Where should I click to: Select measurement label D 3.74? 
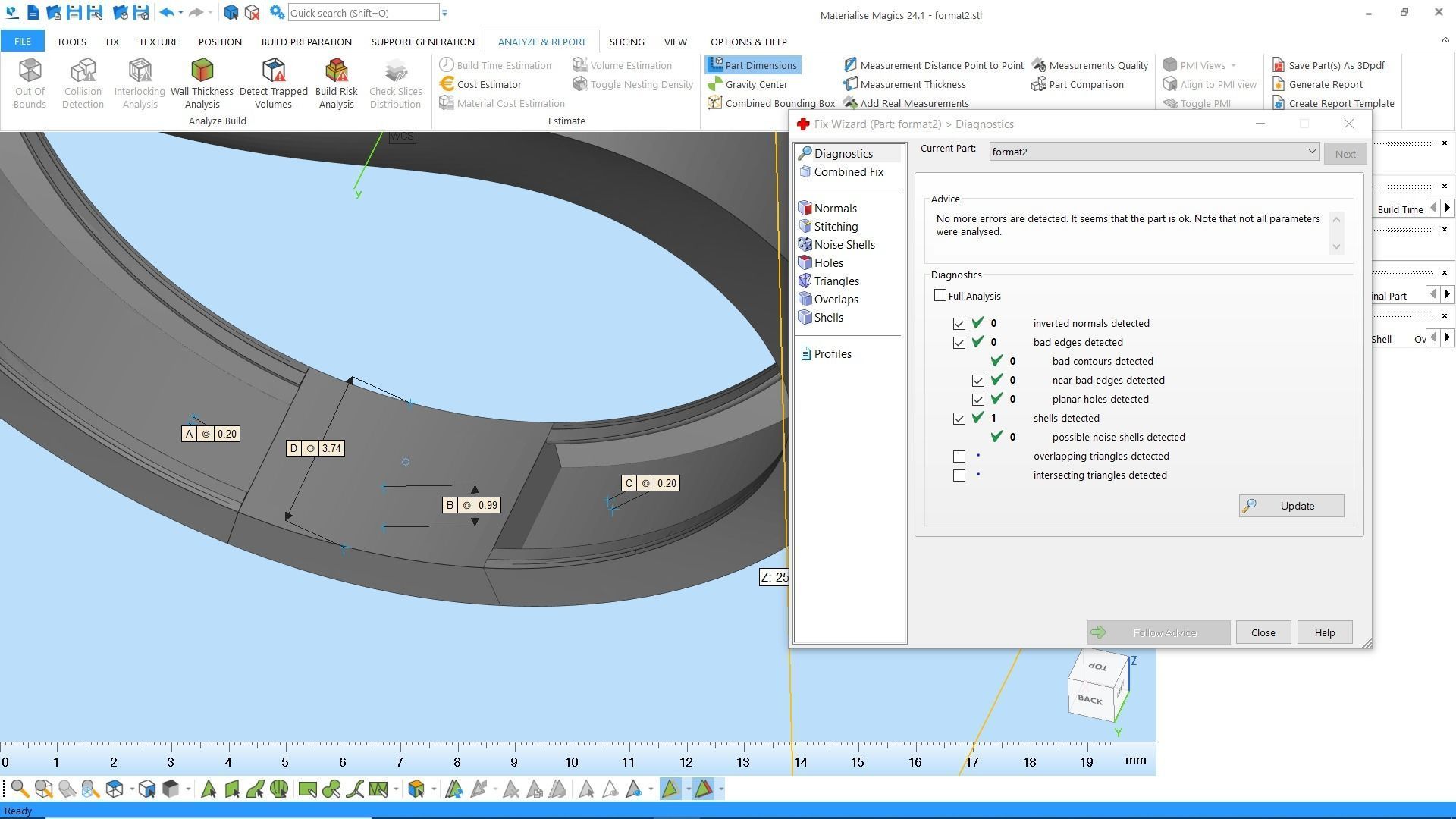tap(315, 449)
